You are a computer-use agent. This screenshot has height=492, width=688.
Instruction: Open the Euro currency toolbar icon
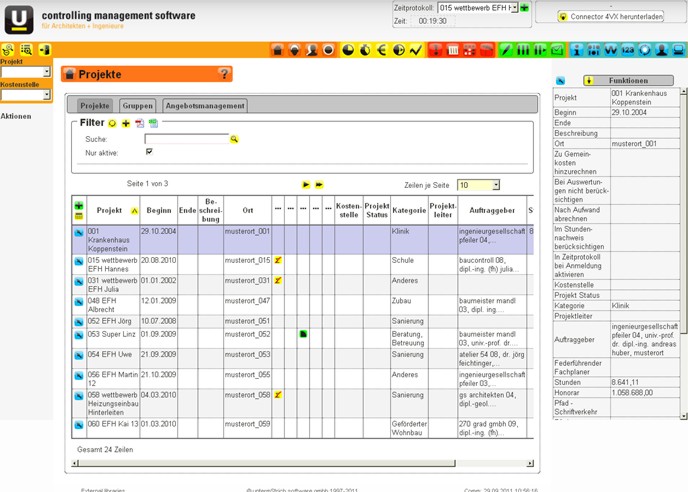tap(382, 50)
